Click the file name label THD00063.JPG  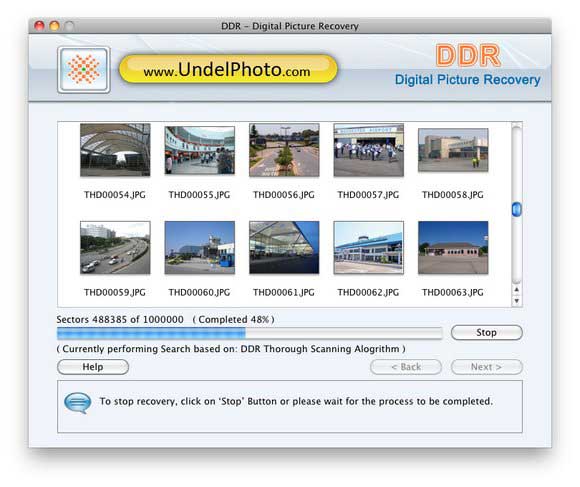(x=453, y=292)
